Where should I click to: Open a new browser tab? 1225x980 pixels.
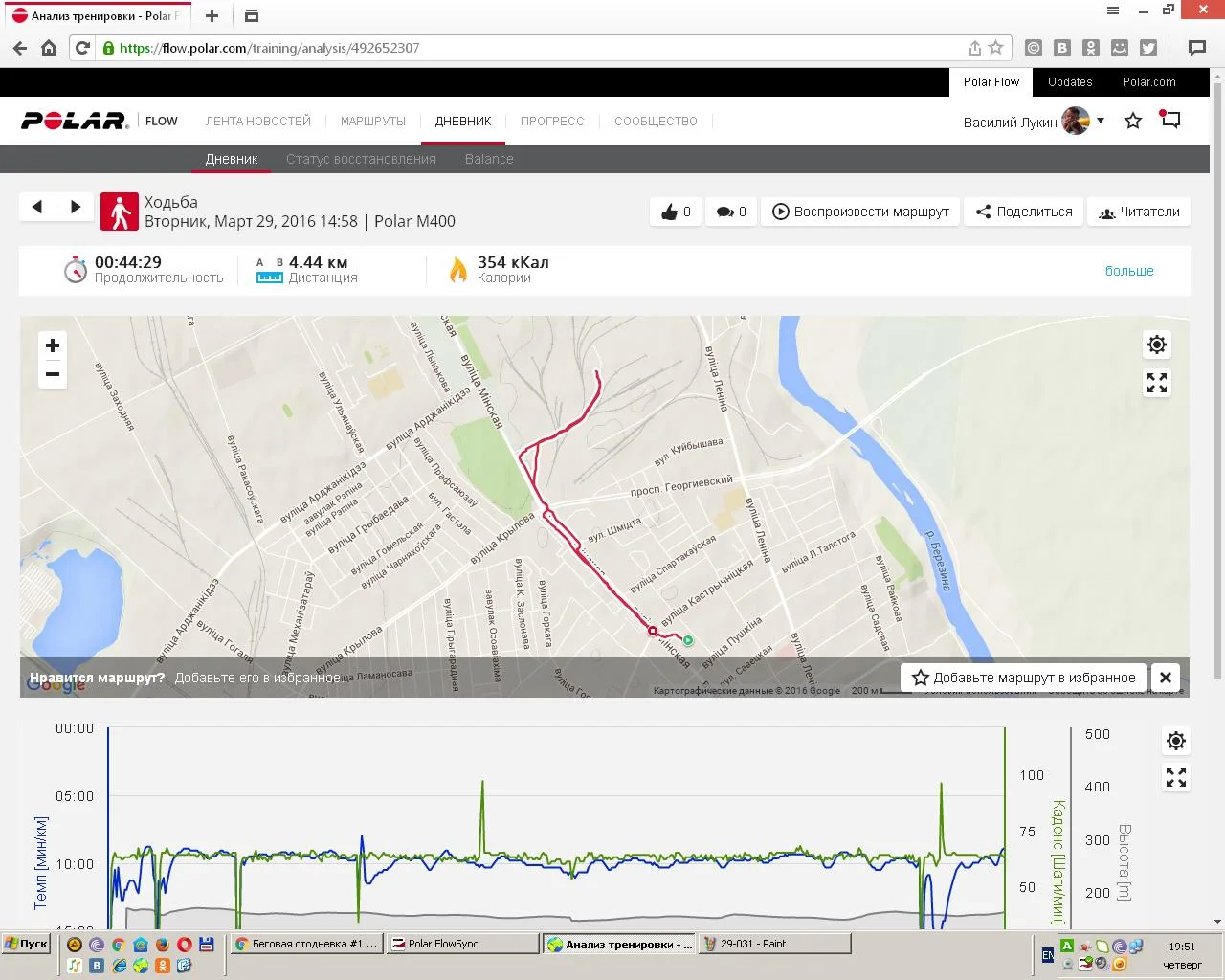coord(212,16)
